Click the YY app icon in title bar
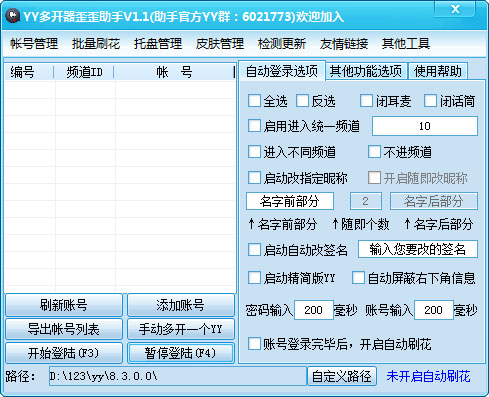489x397 pixels. 13,16
